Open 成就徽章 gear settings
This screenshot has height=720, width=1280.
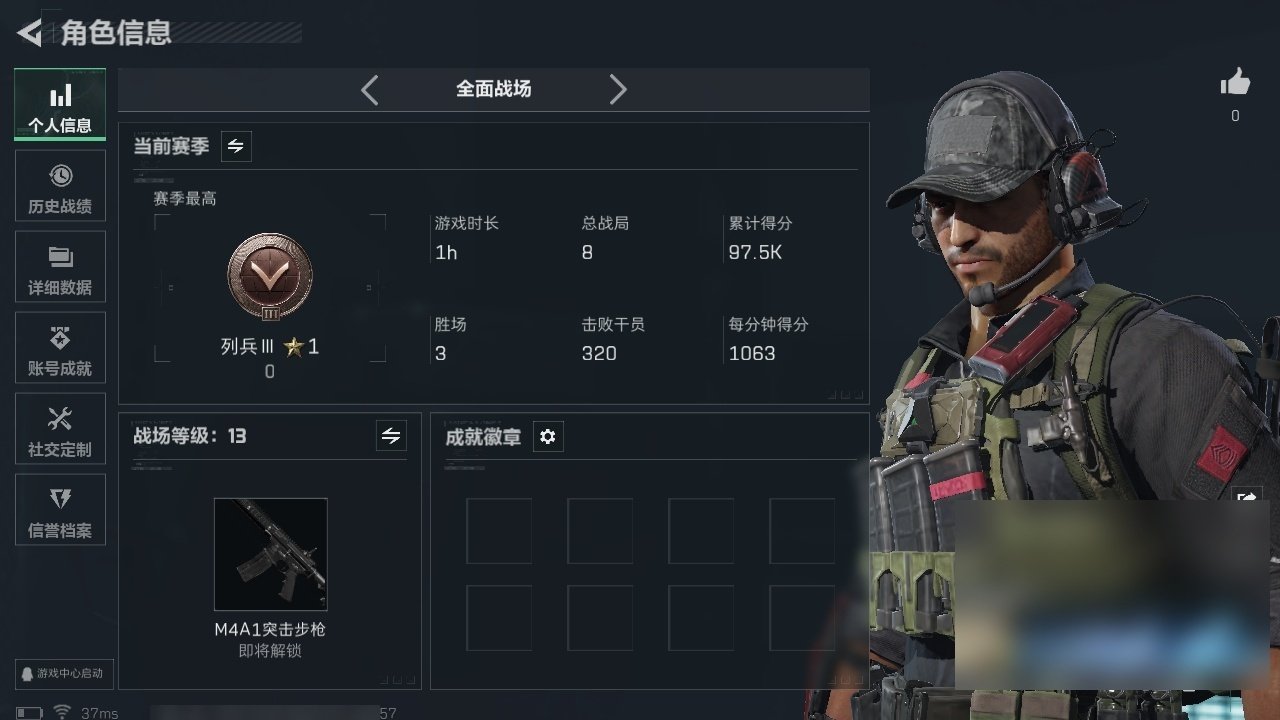548,437
